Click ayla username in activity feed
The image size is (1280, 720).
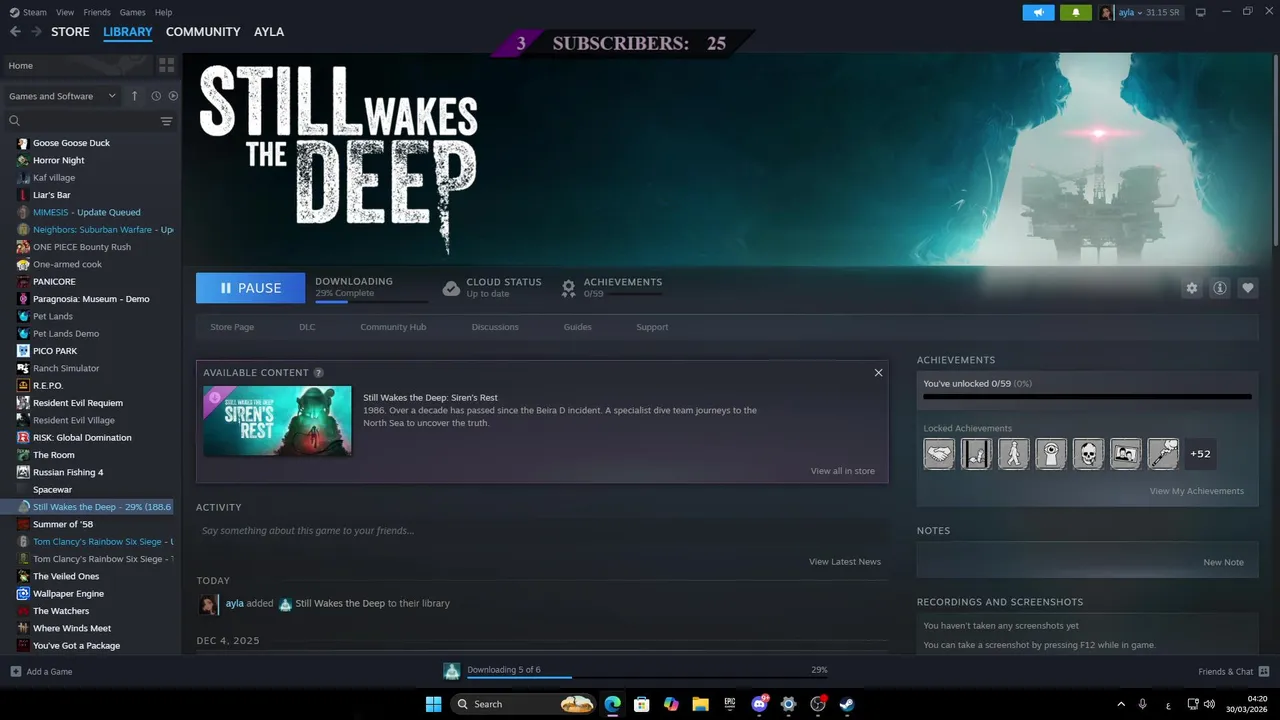pos(234,603)
